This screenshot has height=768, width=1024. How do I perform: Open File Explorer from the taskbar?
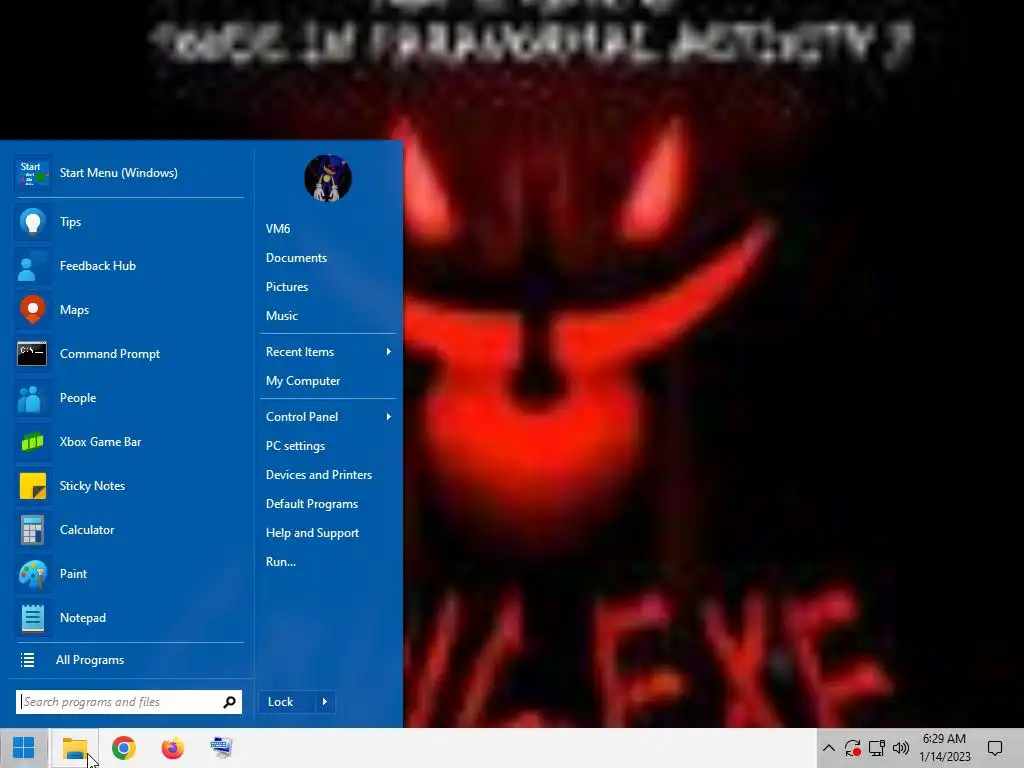coord(74,748)
